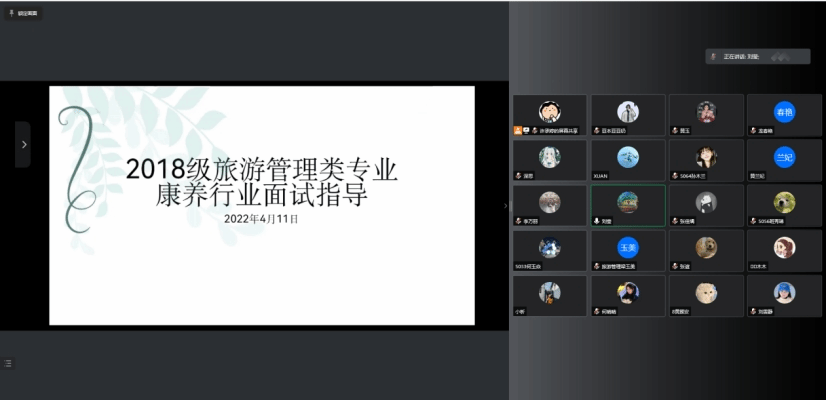Click the muted mic icon beside 黄兰妃
This screenshot has width=826, height=400.
coord(753,175)
